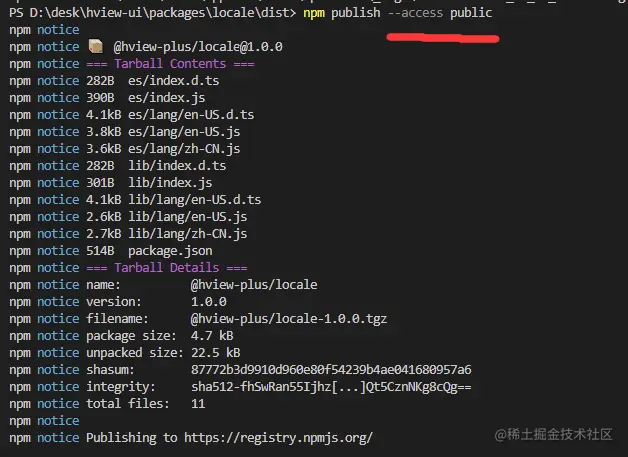Click the '@hview-plus/locale@1.0.0' package line
Screen dimensions: 628x457
click(198, 47)
